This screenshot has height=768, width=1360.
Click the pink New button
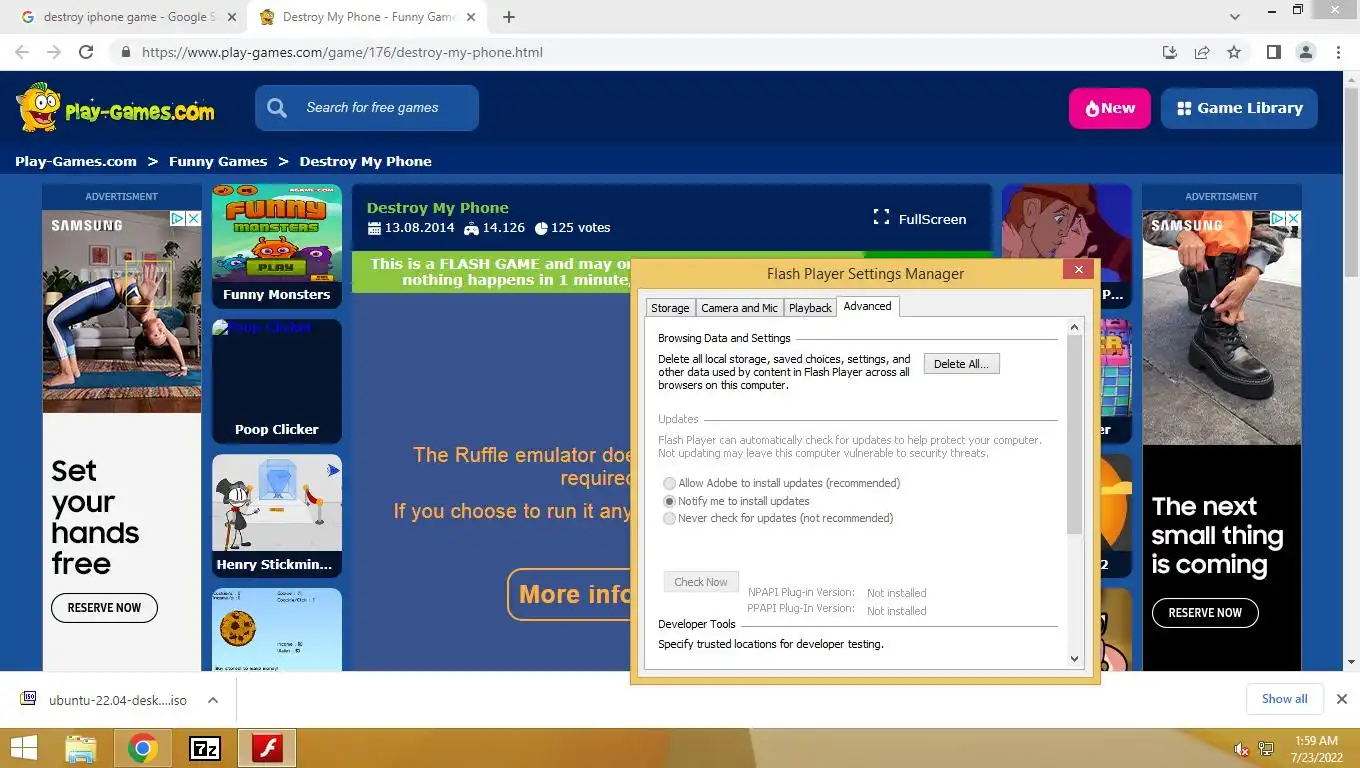pos(1110,108)
